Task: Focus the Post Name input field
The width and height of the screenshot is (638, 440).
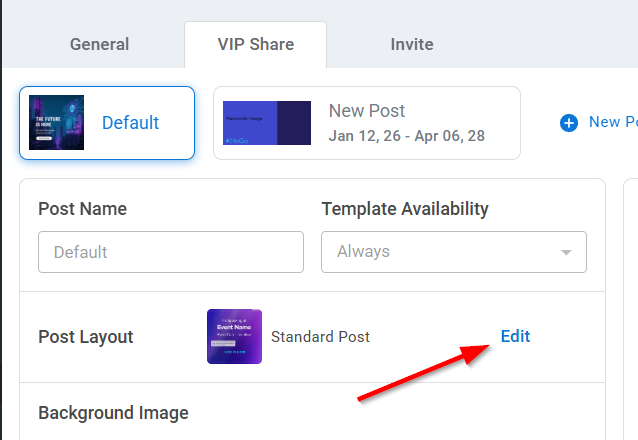Action: [171, 252]
